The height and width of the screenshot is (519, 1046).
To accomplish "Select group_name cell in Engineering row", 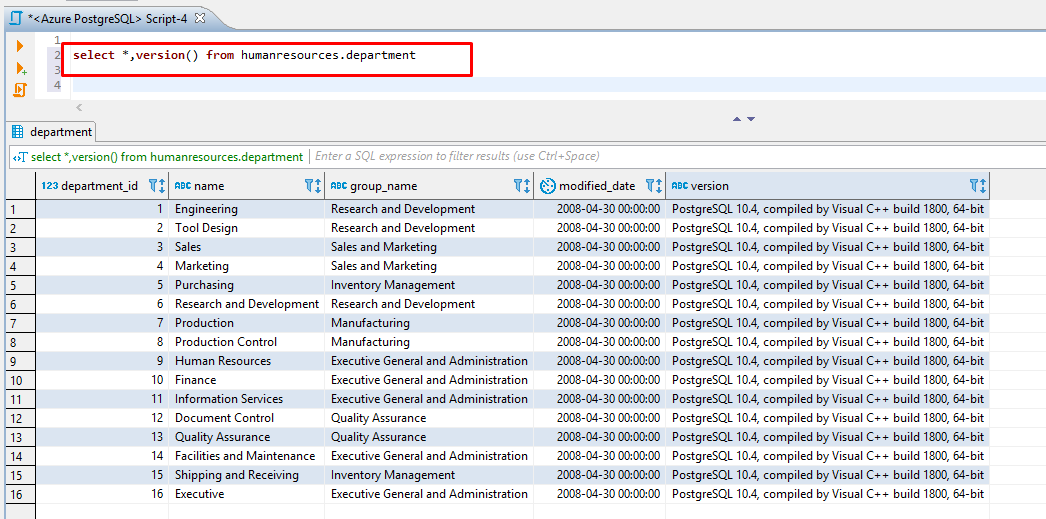I will pos(429,209).
